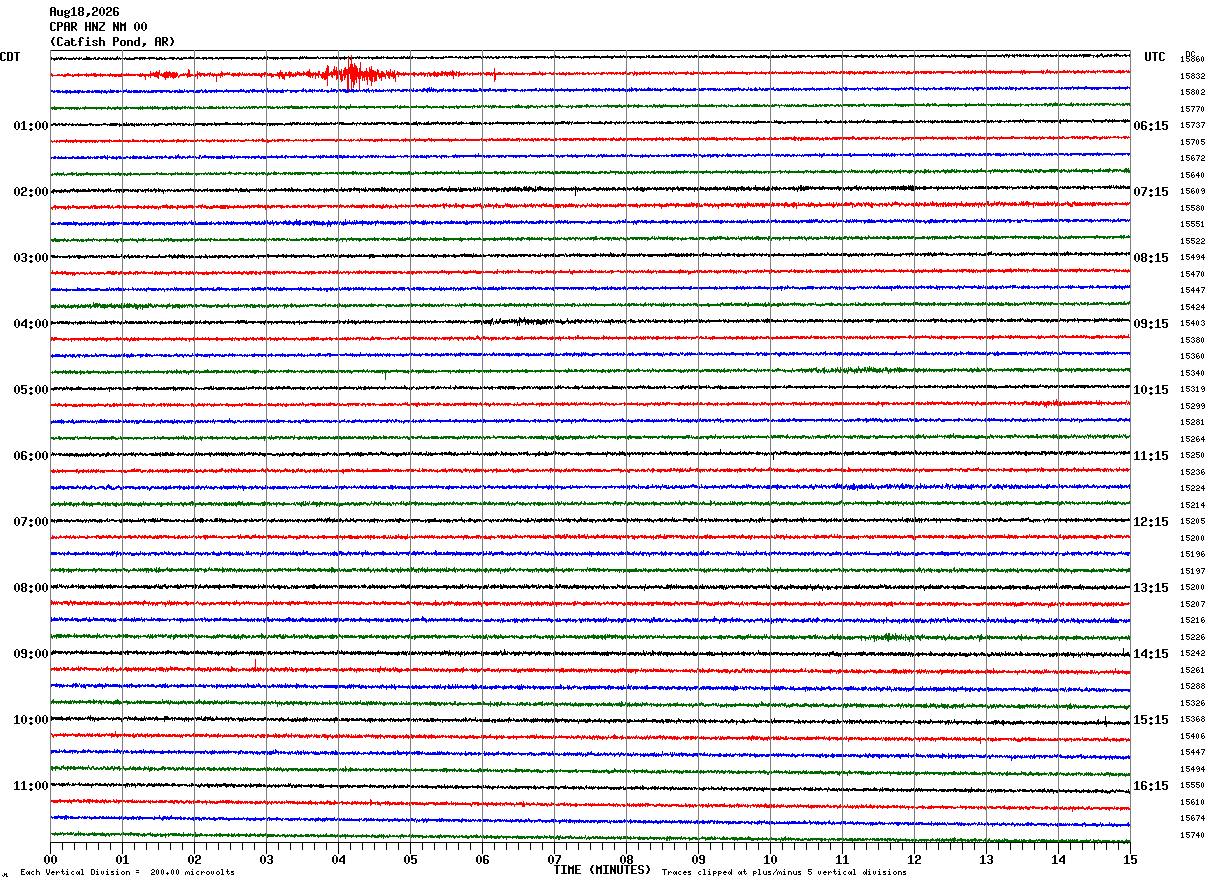Select the 01:00 CDT time label
This screenshot has height=886, width=1210.
[x=31, y=126]
